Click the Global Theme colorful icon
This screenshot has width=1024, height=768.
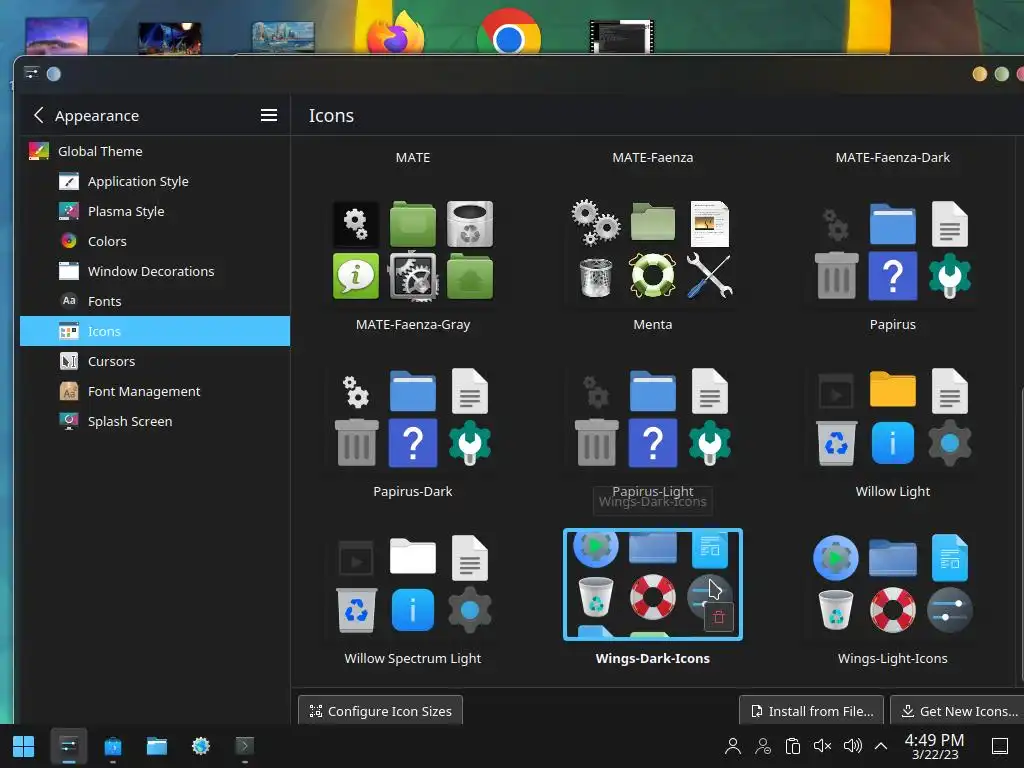tap(39, 151)
